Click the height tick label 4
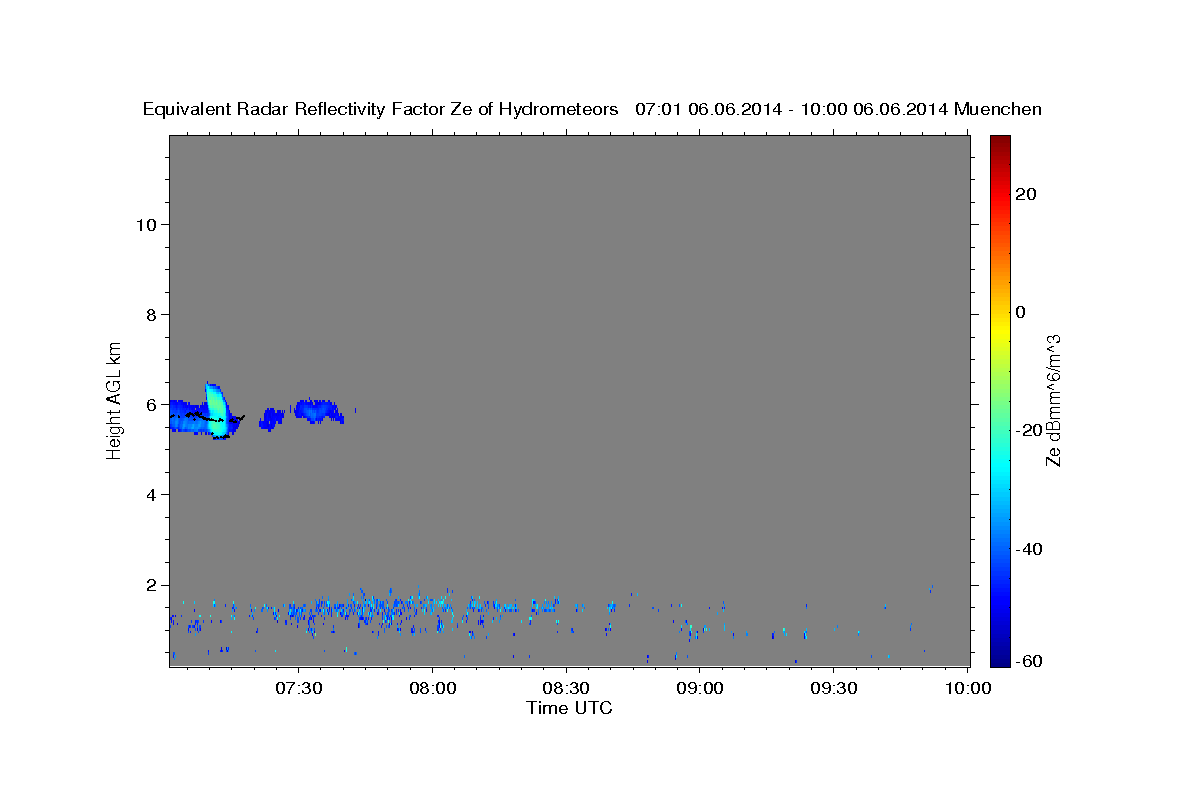Screen dimensions: 1200x800 click(150, 495)
